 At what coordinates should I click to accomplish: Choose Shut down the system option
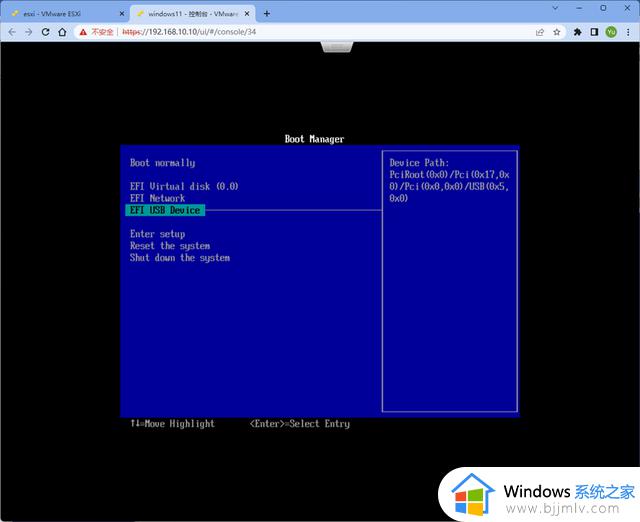point(180,258)
